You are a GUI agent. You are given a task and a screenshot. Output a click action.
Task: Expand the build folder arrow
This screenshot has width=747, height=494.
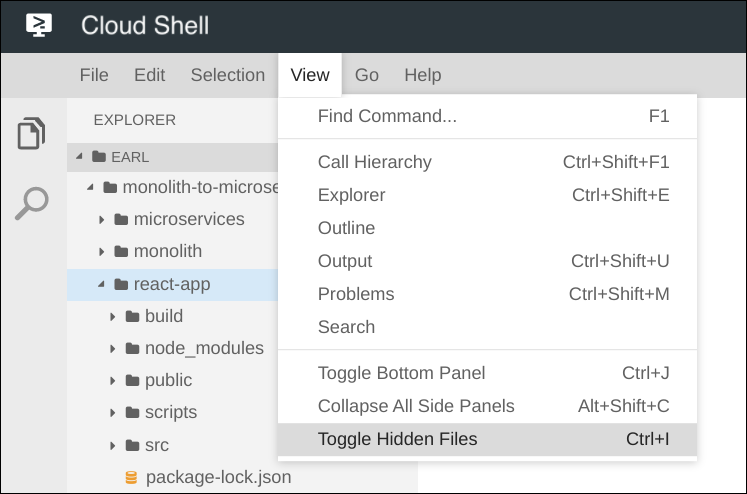[113, 317]
